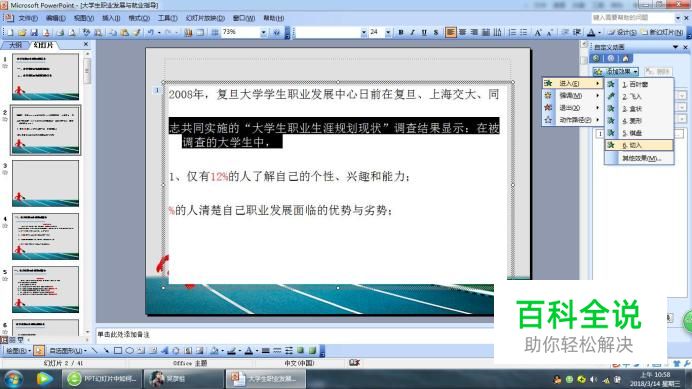Open the Undo history dropdown arrow
This screenshot has height=389, width=692.
pos(159,32)
